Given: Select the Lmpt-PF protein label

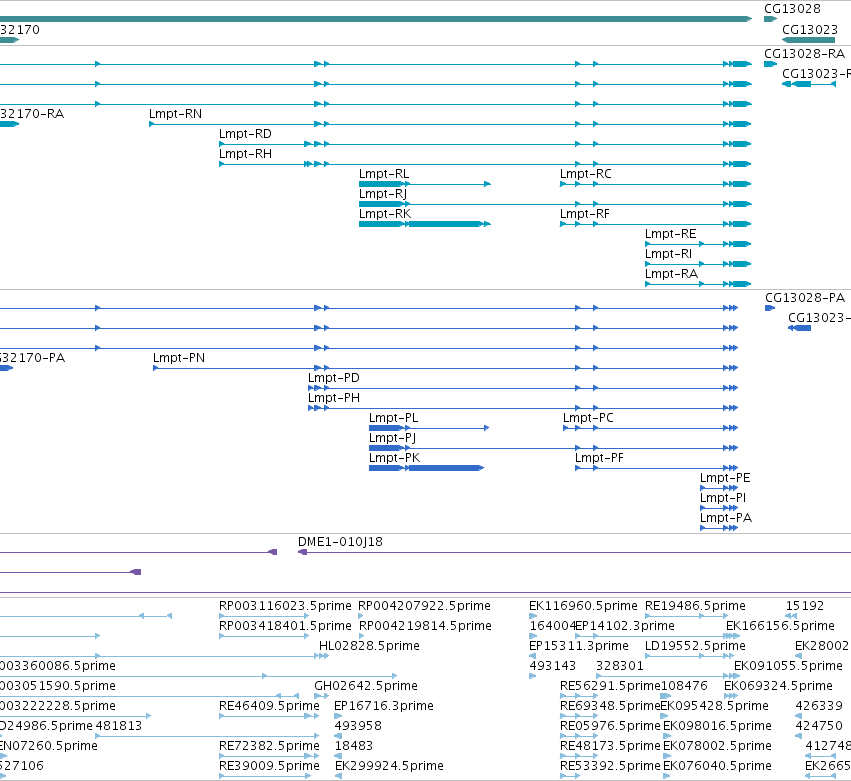Looking at the screenshot, I should point(599,458).
